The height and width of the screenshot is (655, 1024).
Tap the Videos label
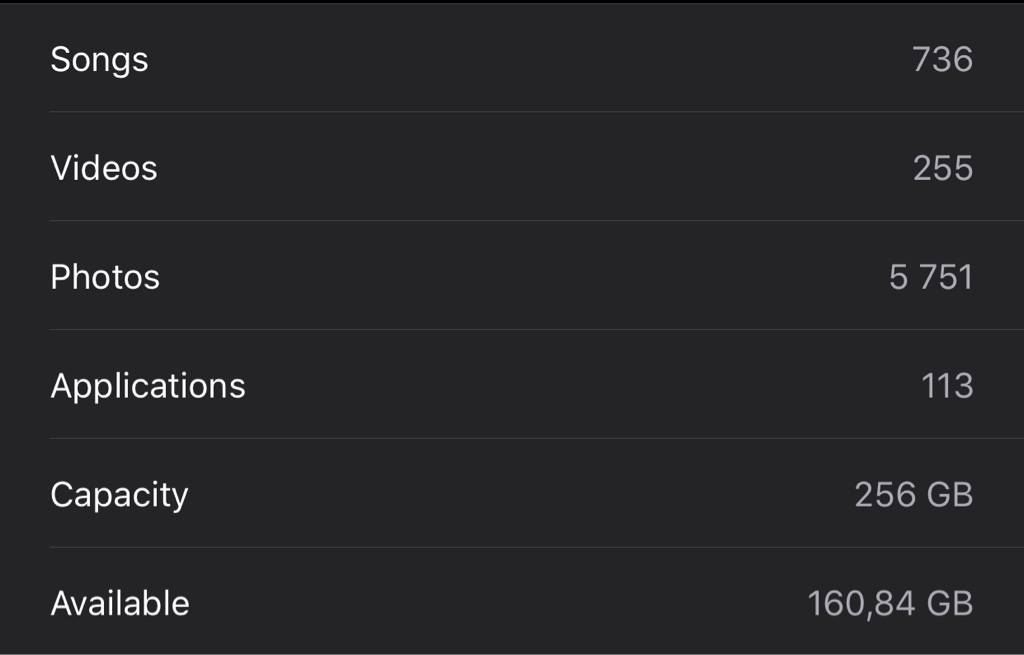pos(104,168)
